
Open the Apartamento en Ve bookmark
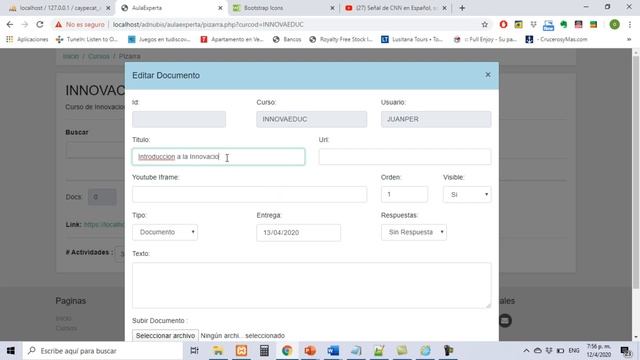[x=232, y=39]
